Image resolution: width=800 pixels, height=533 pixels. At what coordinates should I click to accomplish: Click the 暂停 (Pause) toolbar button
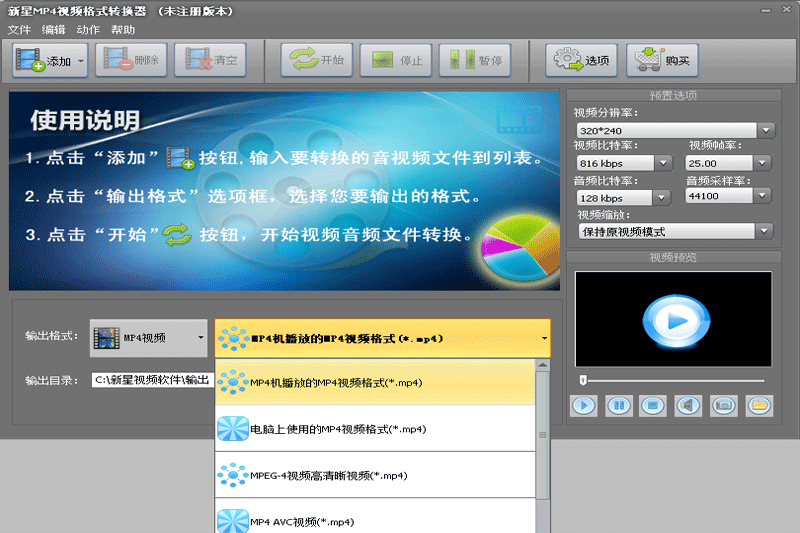[x=475, y=60]
